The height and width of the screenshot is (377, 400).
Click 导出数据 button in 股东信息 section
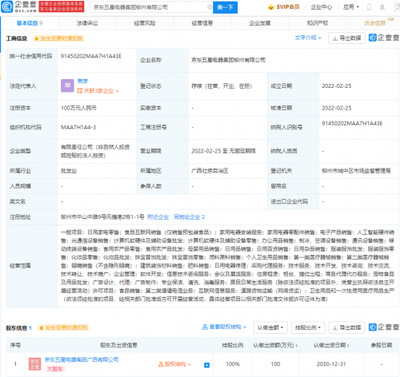(x=347, y=328)
